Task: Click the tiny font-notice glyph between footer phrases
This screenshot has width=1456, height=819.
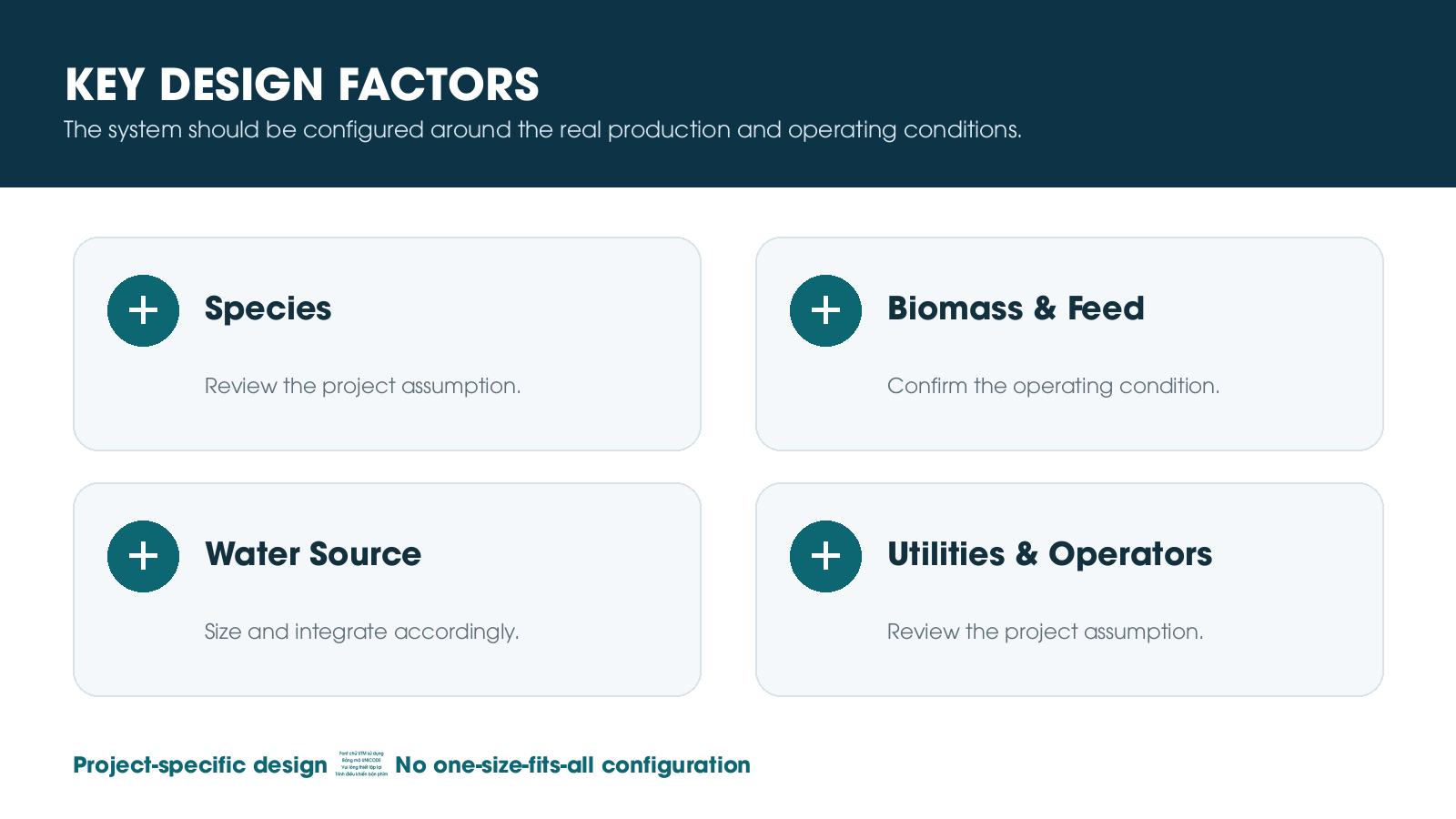Action: (361, 763)
